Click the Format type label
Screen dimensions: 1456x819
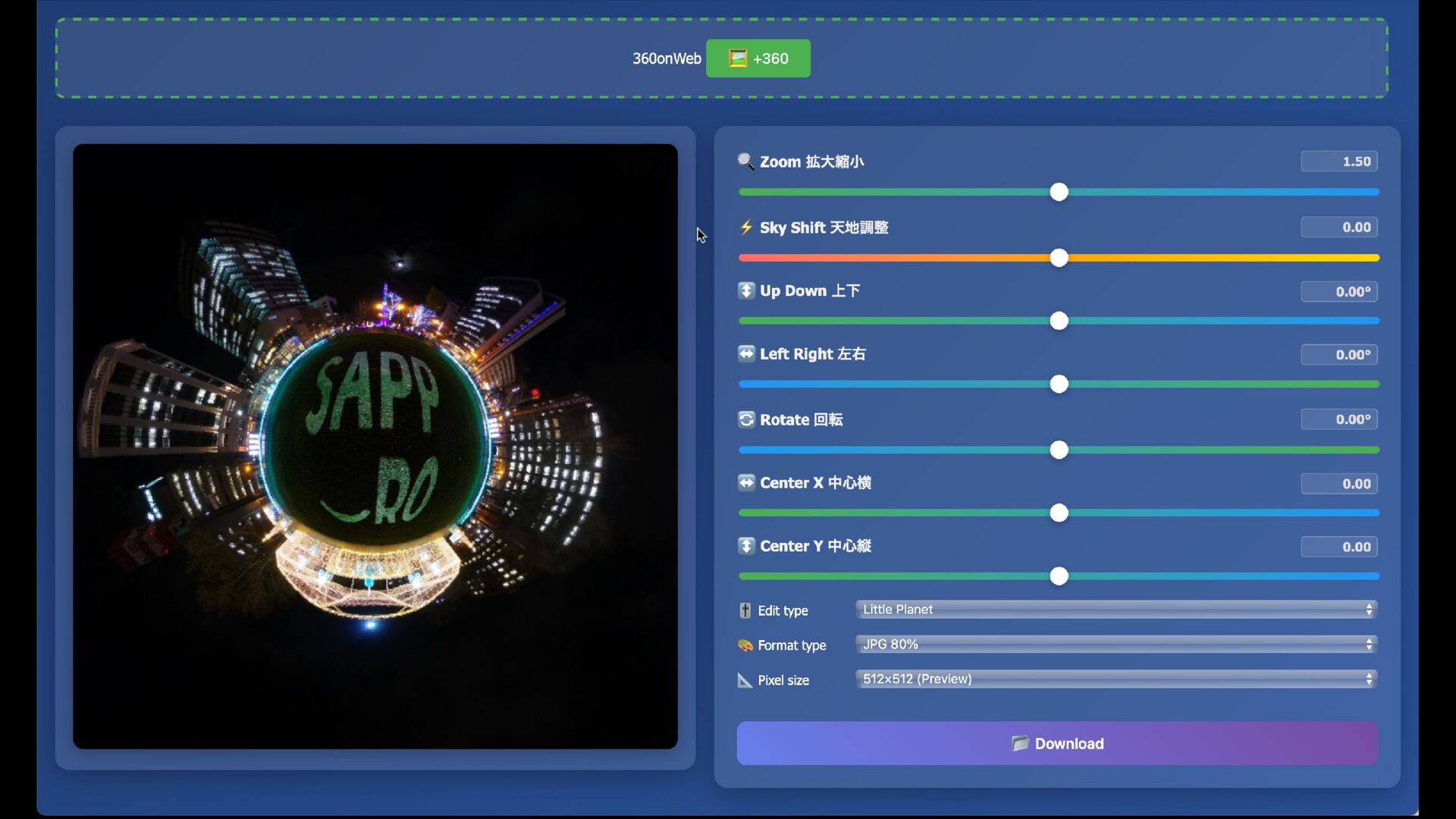click(792, 645)
